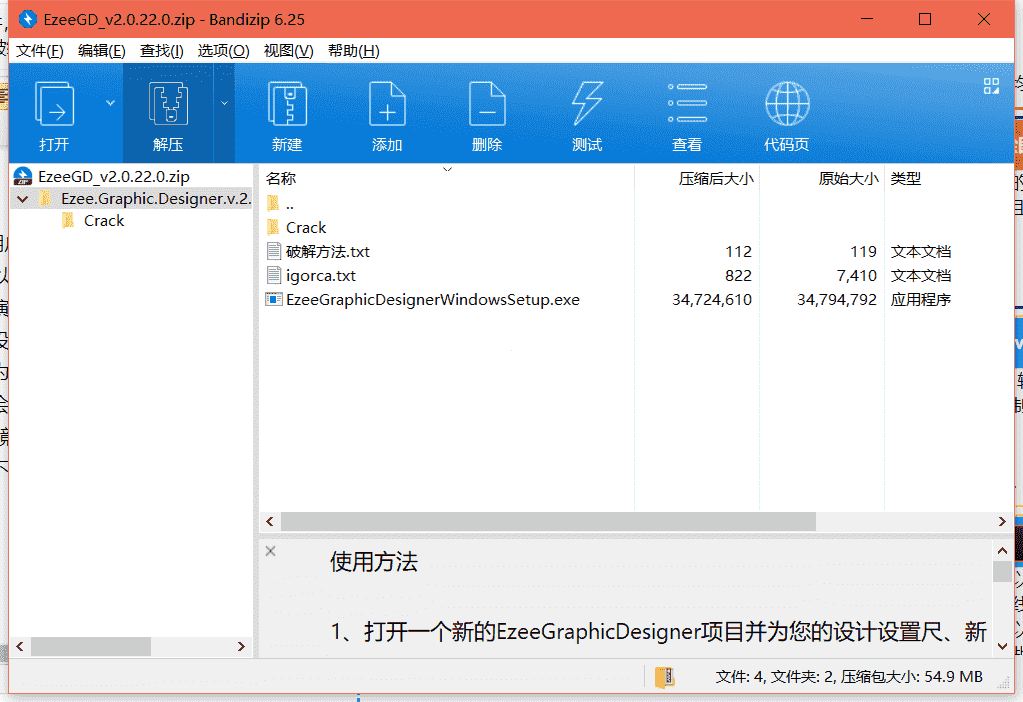This screenshot has height=702, width=1023.
Task: Click the igorca.txt file name
Action: (x=320, y=276)
